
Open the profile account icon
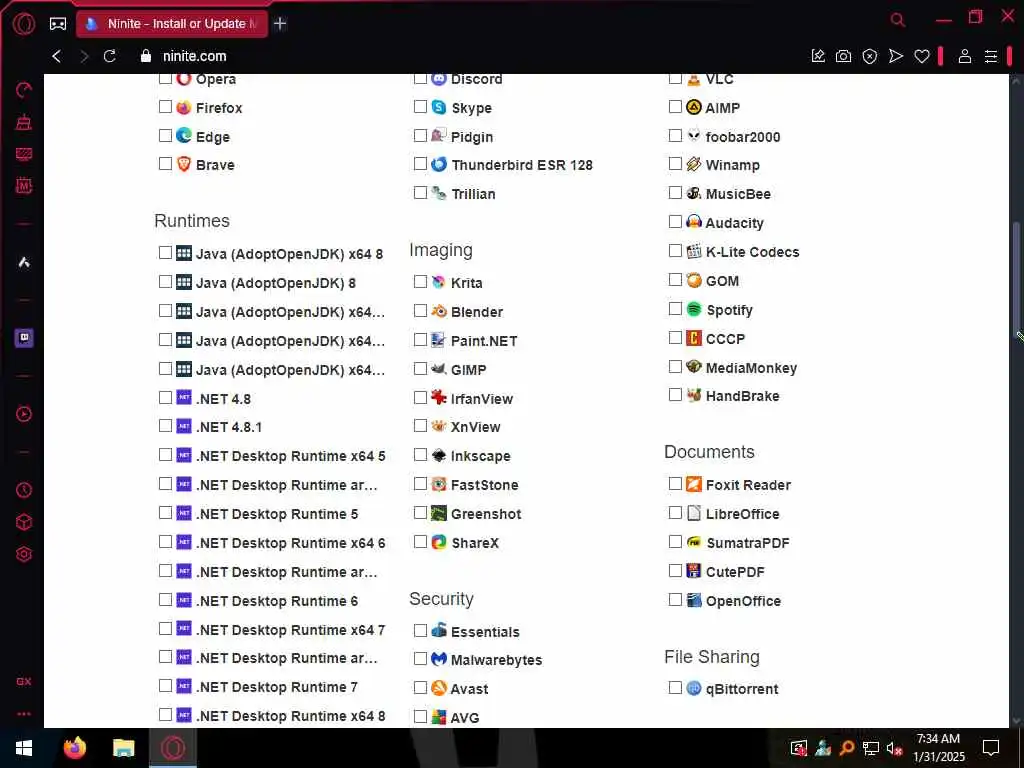(965, 56)
